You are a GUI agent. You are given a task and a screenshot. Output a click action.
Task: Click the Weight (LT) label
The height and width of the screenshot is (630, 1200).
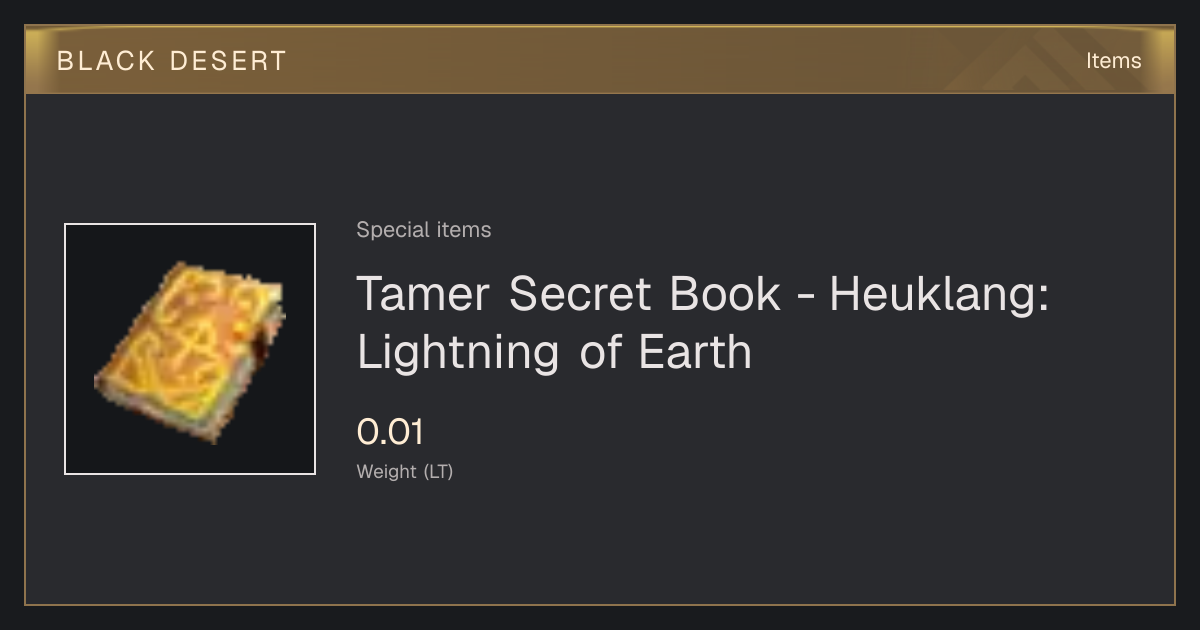pyautogui.click(x=405, y=472)
